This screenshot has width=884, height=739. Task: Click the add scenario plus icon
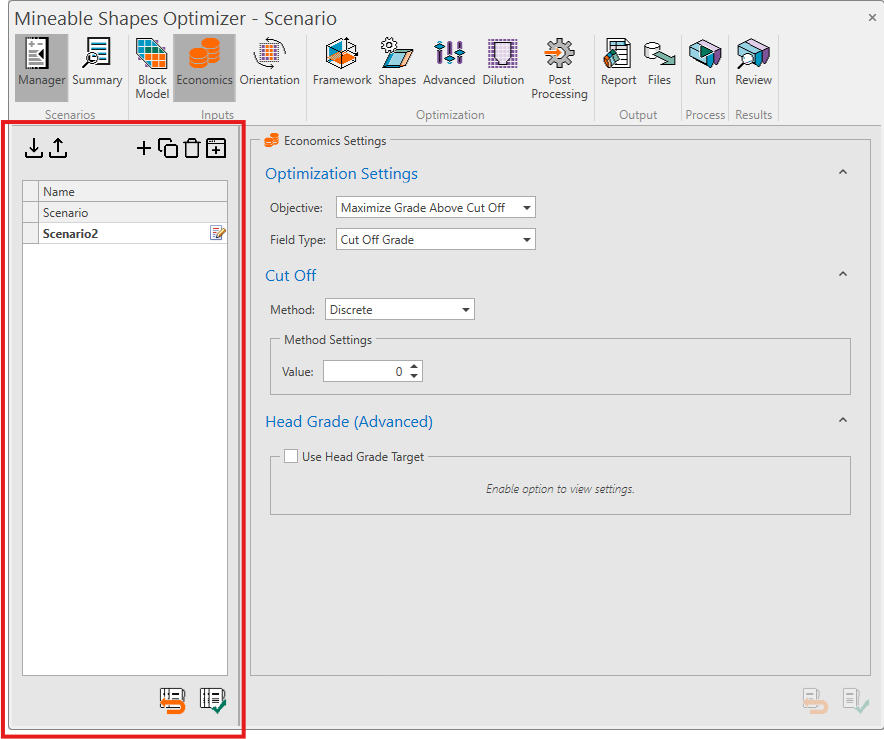pyautogui.click(x=144, y=148)
